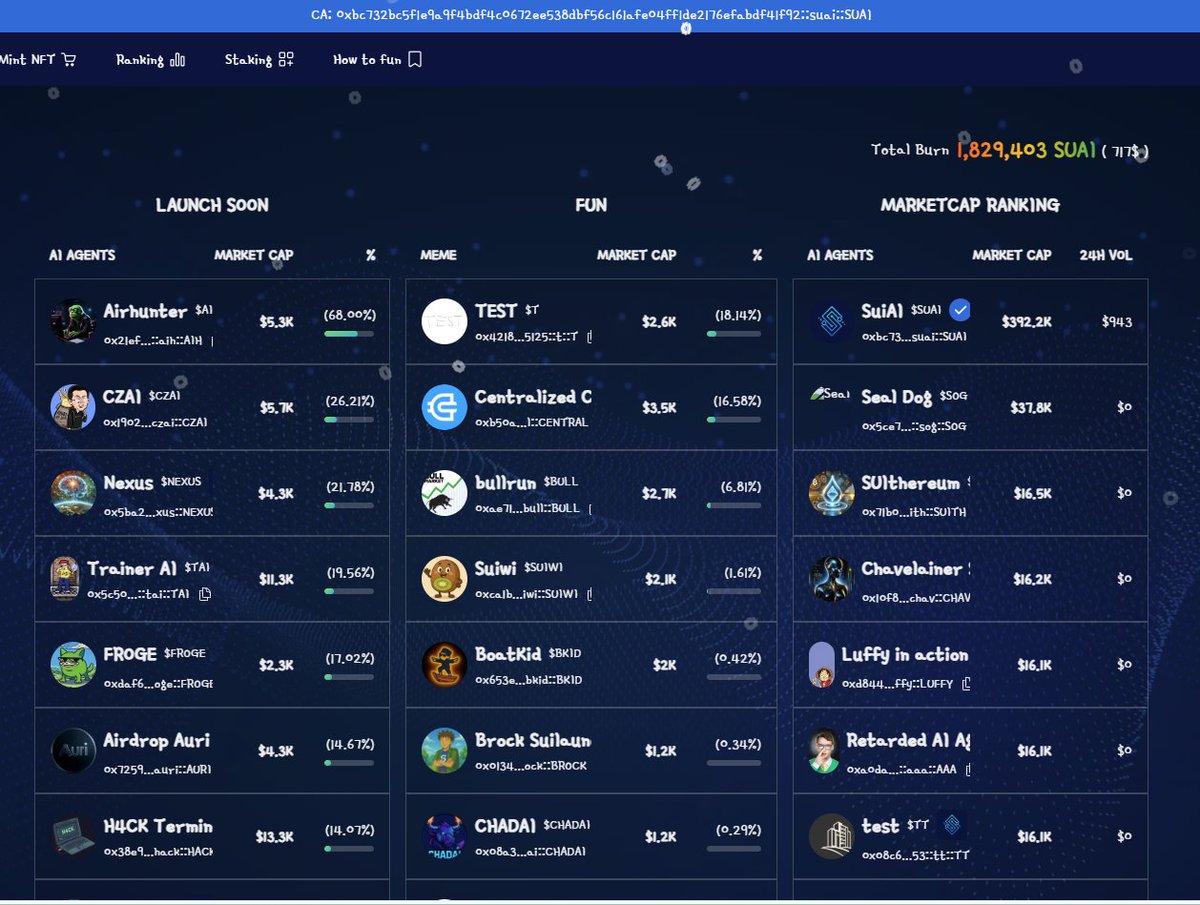Click the Airhunter 68.00% progress bar
The height and width of the screenshot is (905, 1200).
coord(349,333)
